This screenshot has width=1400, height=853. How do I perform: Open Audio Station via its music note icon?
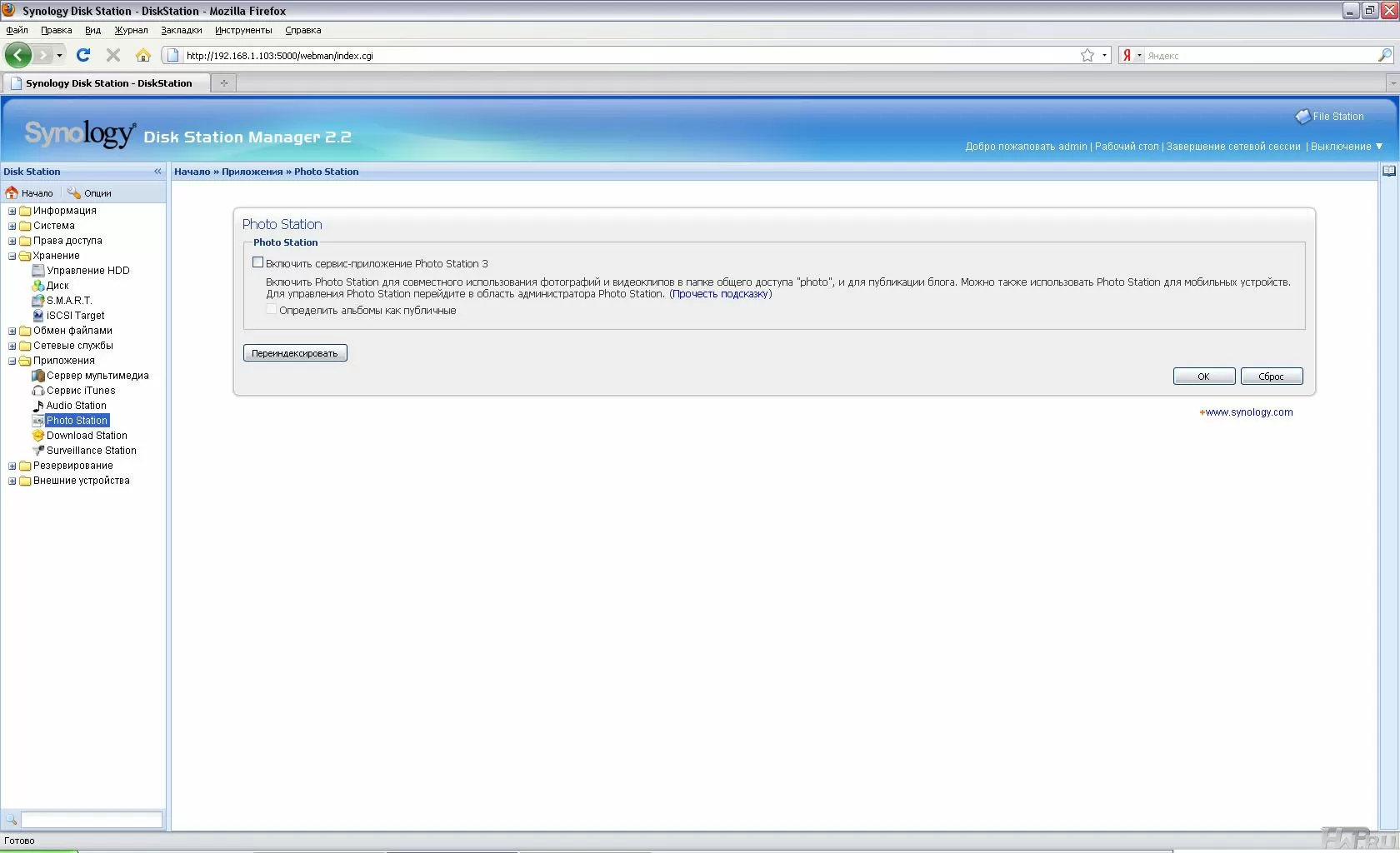point(37,406)
